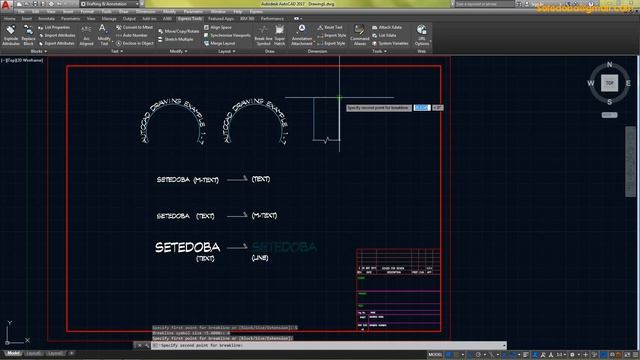The image size is (640, 360).
Task: Select Convert to Mtext
Action: [x=134, y=27]
